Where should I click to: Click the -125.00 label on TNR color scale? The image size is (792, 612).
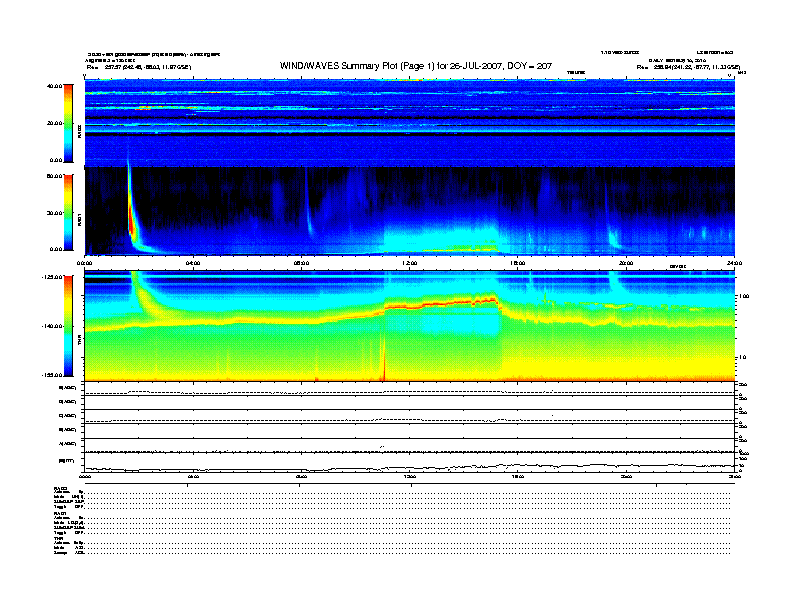[53, 277]
